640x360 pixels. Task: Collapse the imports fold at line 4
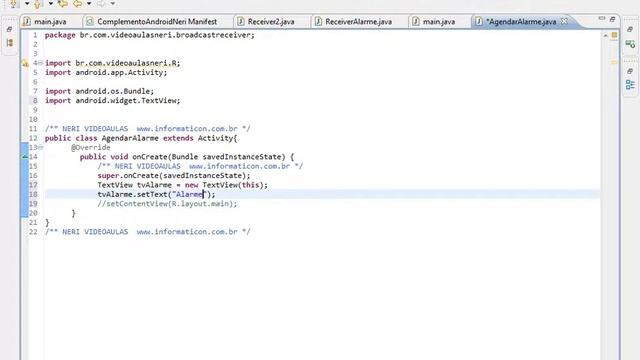(40, 63)
